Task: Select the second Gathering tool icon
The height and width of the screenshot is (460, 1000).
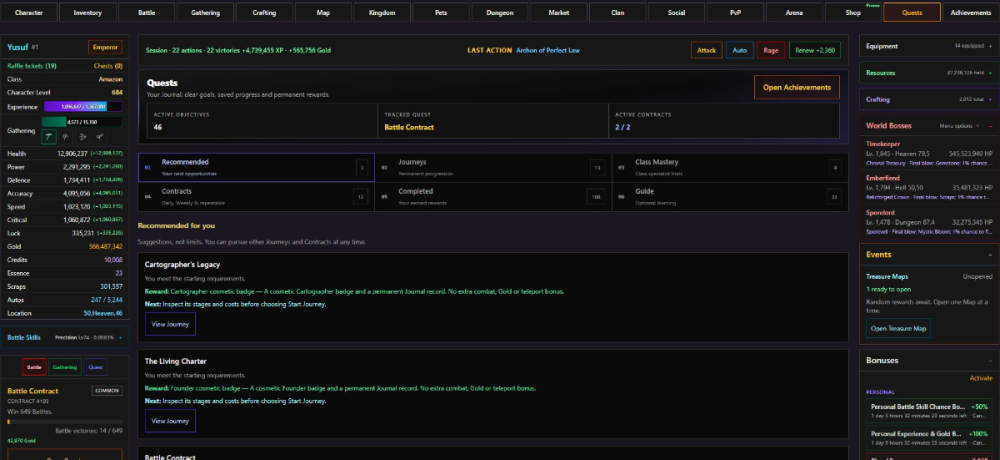Action: (x=66, y=137)
